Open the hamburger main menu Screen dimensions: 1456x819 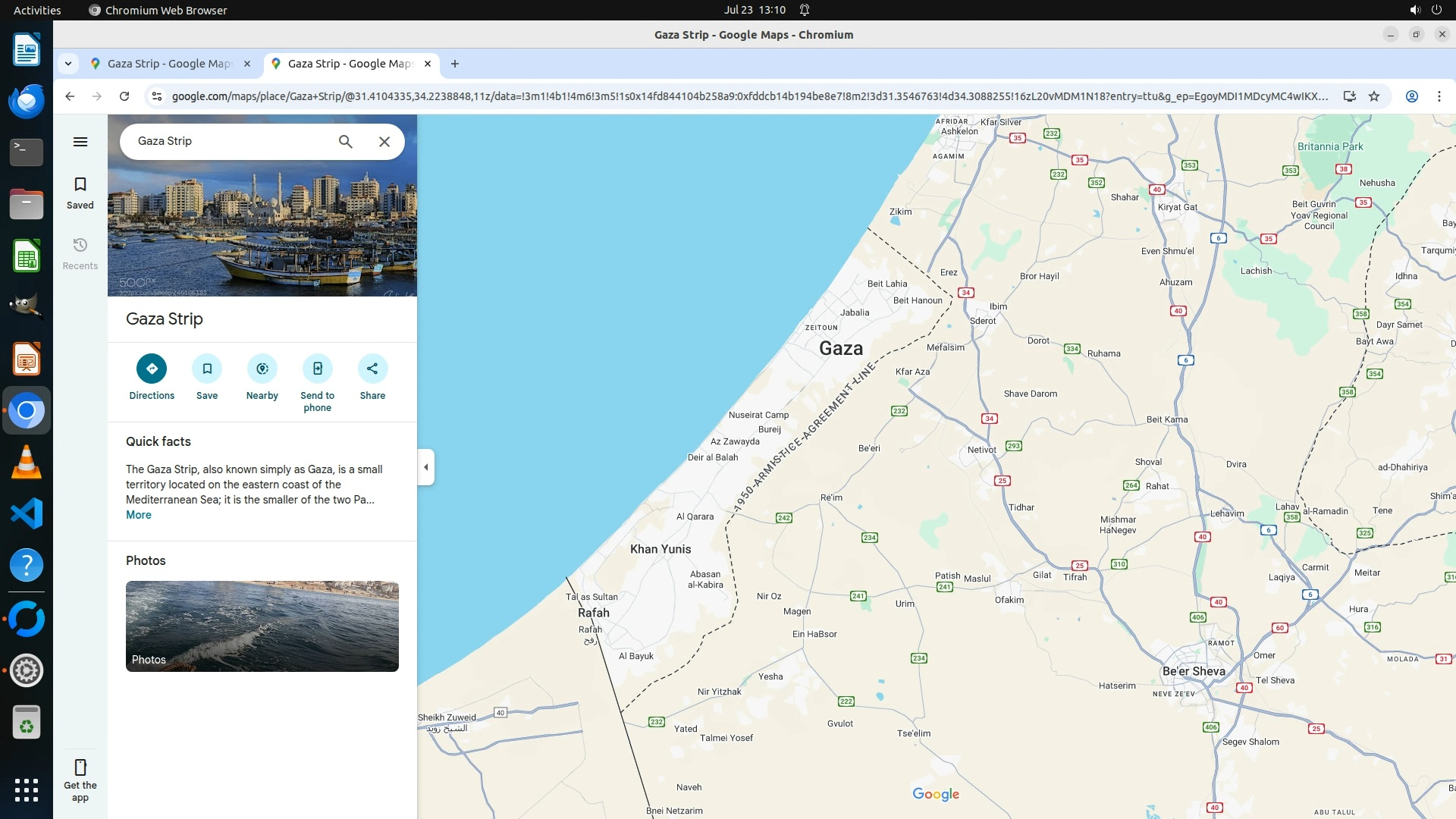(x=80, y=142)
